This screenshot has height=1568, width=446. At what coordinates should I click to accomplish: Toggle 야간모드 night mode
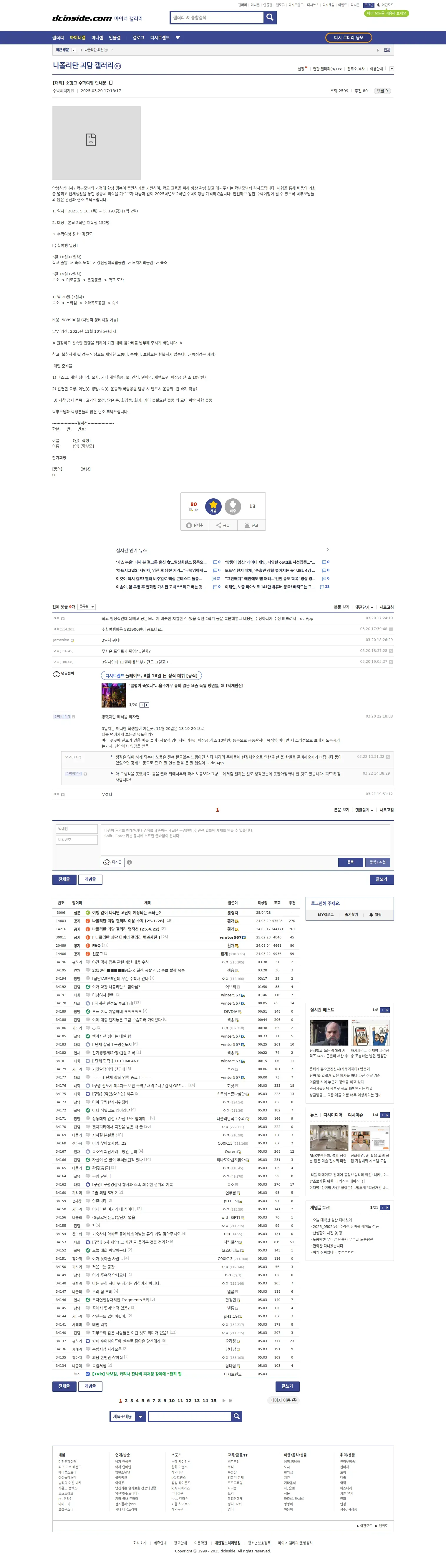(385, 5)
